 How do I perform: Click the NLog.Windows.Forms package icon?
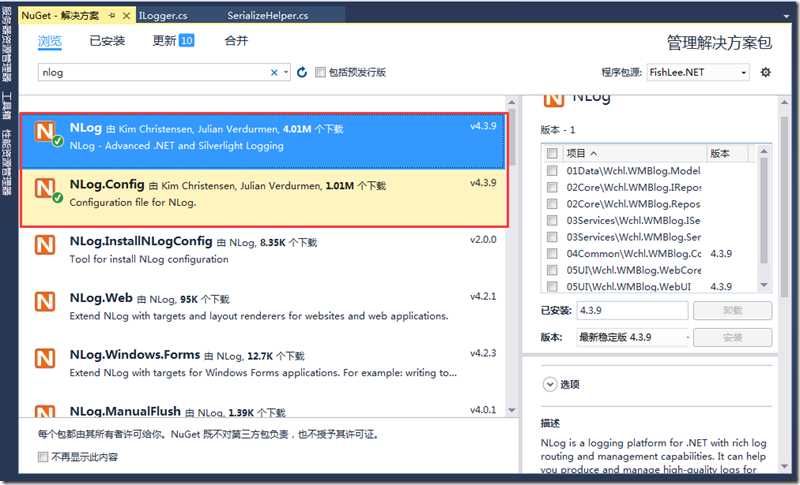click(45, 358)
